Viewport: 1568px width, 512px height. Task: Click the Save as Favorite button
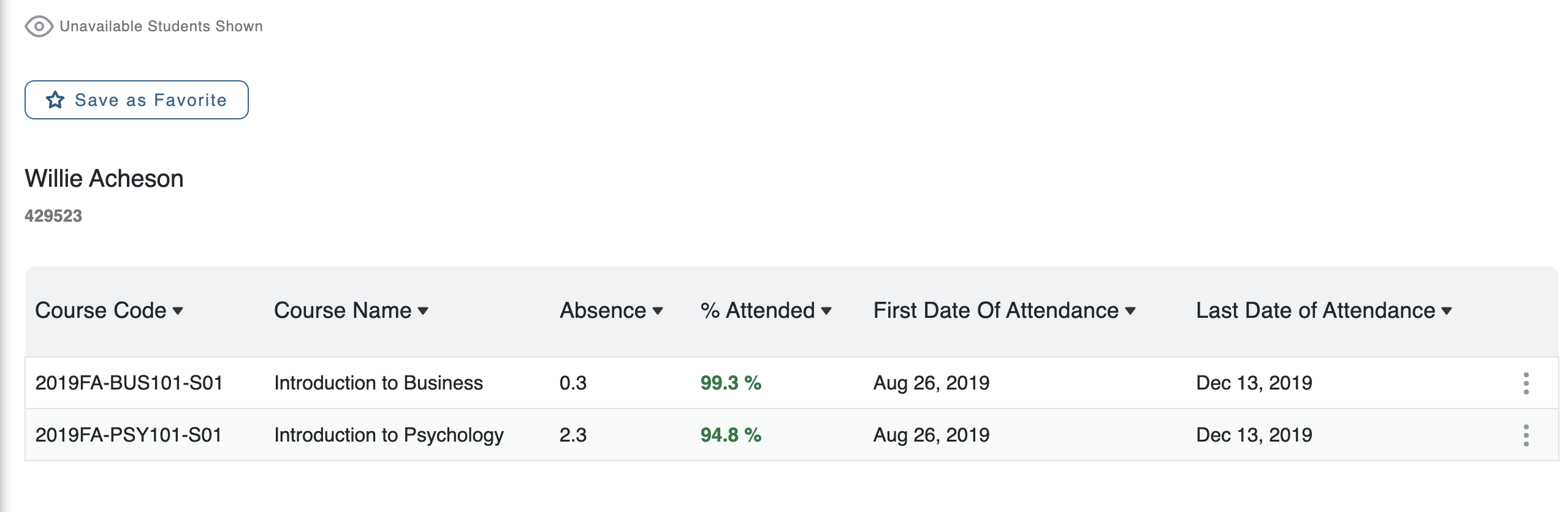pyautogui.click(x=137, y=100)
